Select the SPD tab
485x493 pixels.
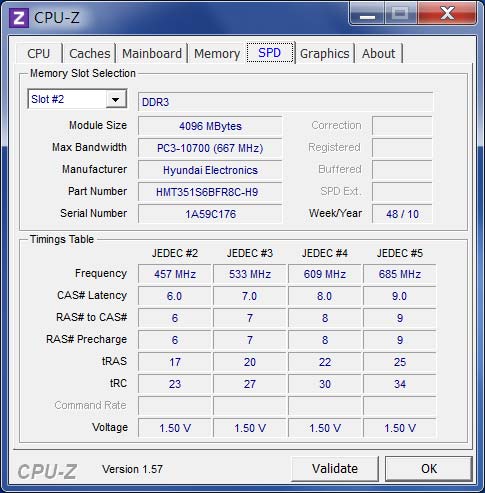coord(270,52)
